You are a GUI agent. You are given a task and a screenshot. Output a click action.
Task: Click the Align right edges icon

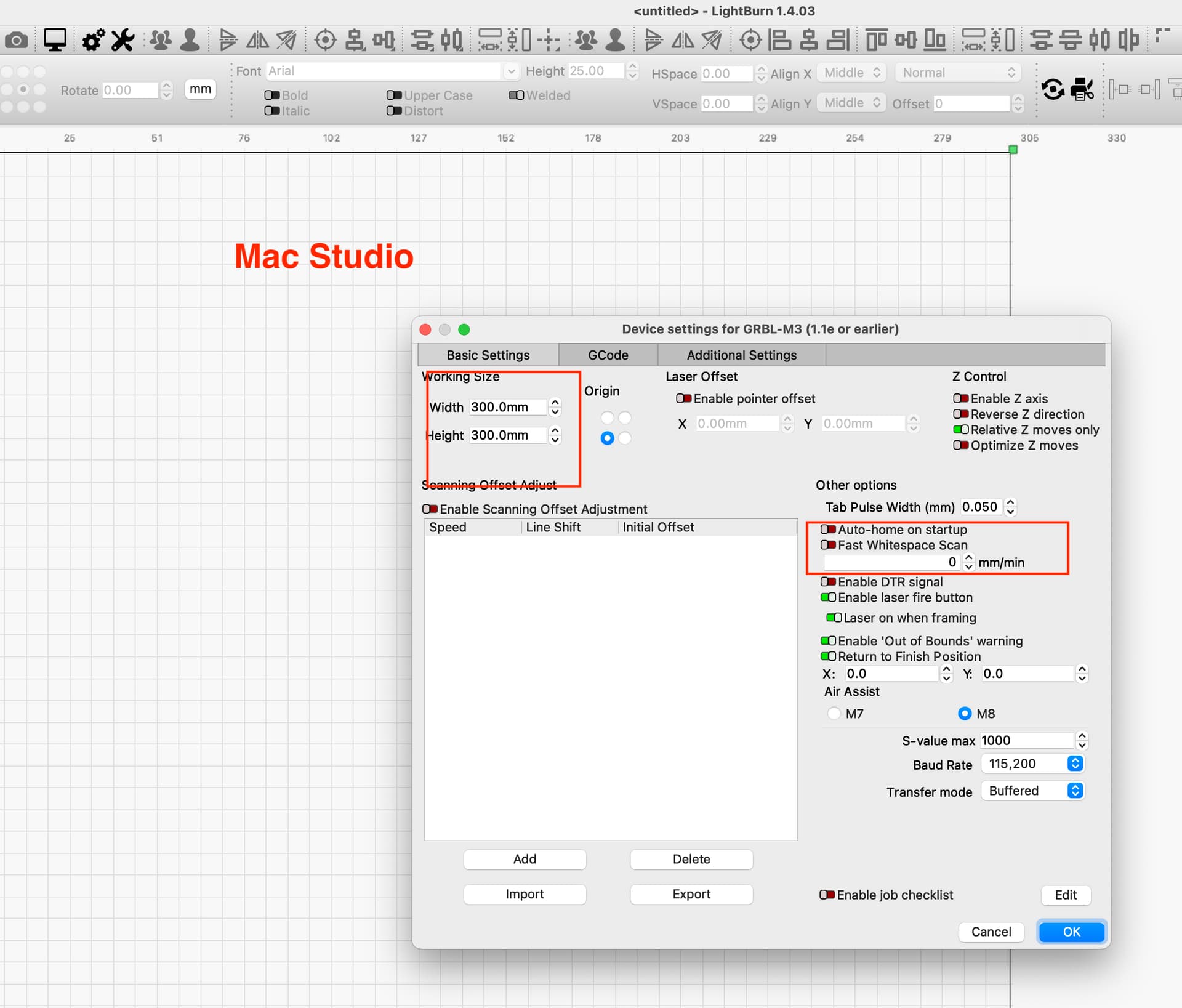[838, 41]
